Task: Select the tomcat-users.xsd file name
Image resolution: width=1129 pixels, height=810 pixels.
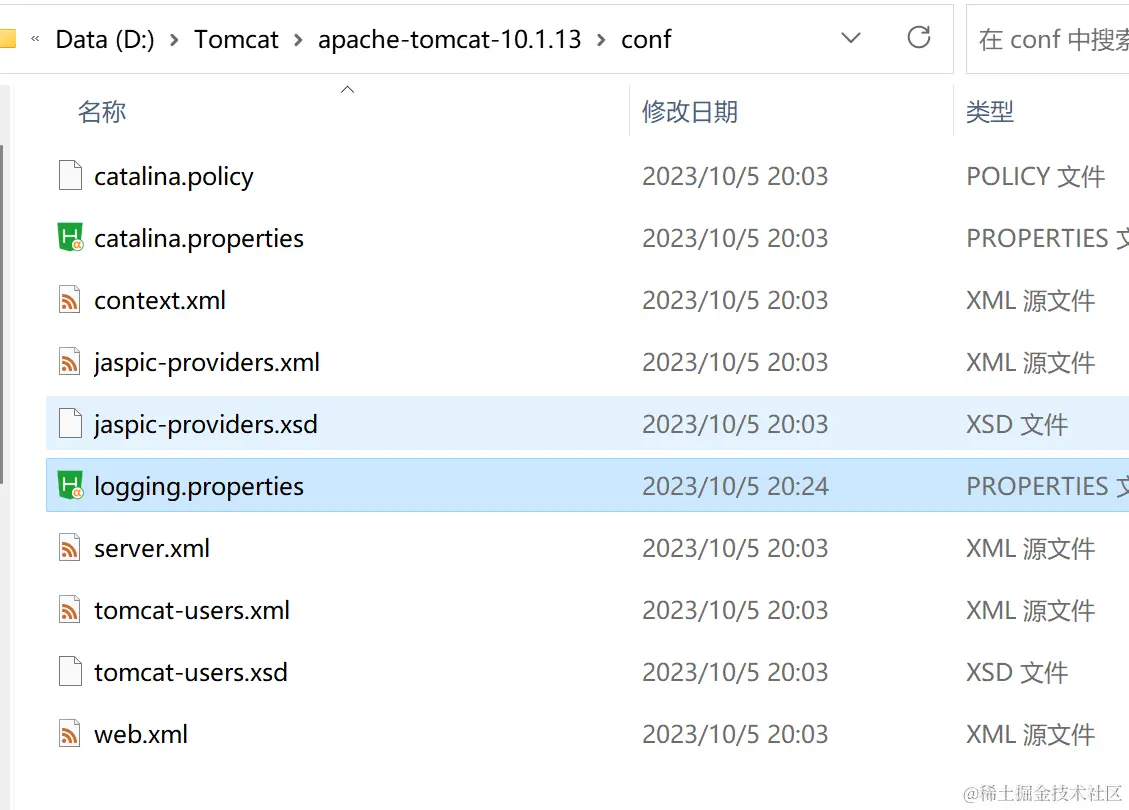Action: (x=191, y=672)
